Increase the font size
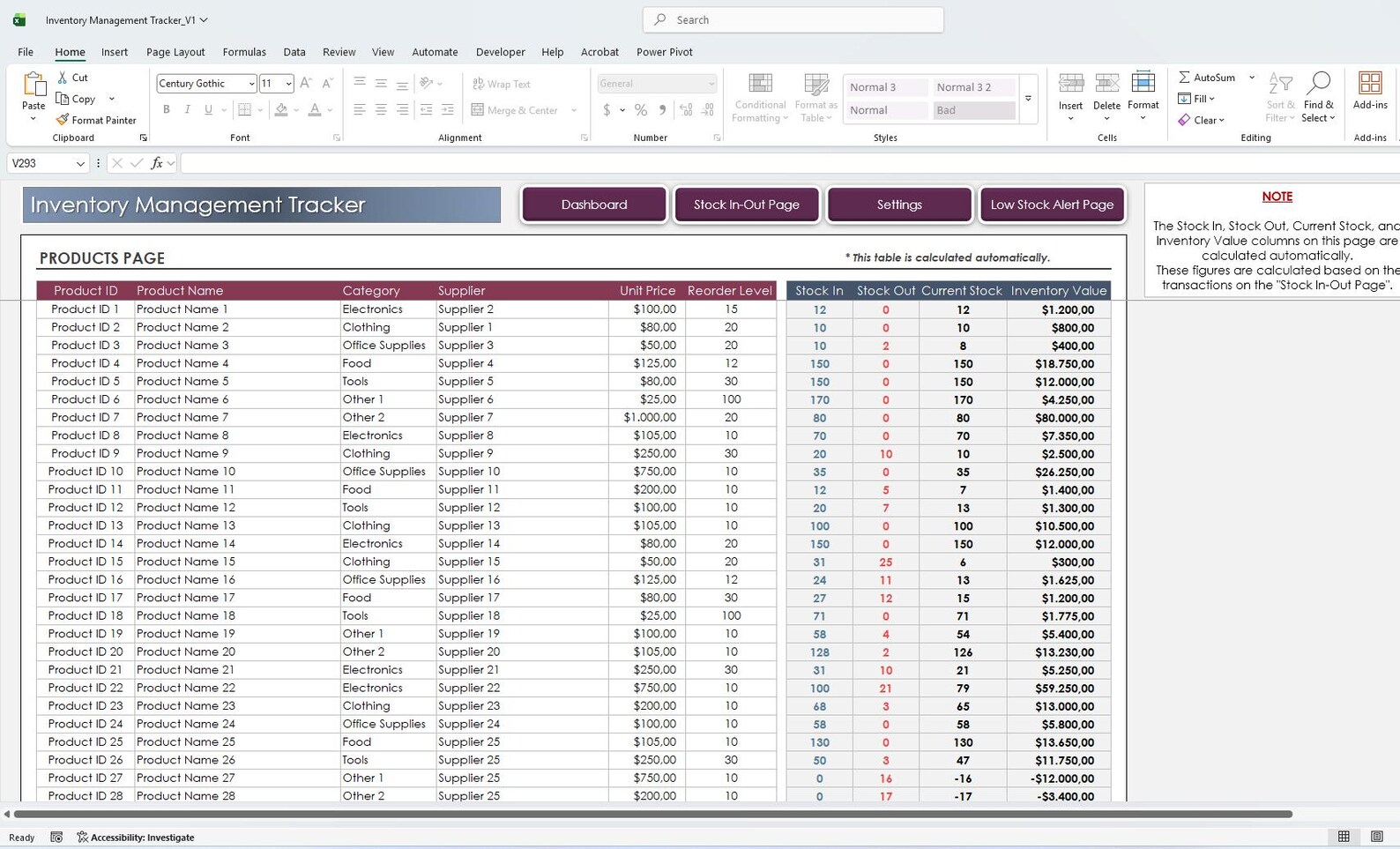This screenshot has height=849, width=1400. (306, 84)
